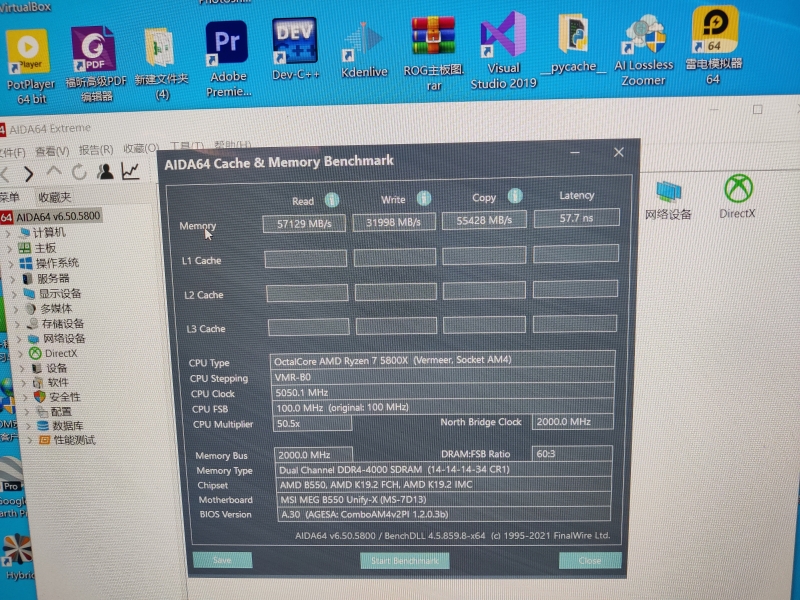The image size is (800, 600).
Task: Click the Latency info icon
Action: [608, 196]
